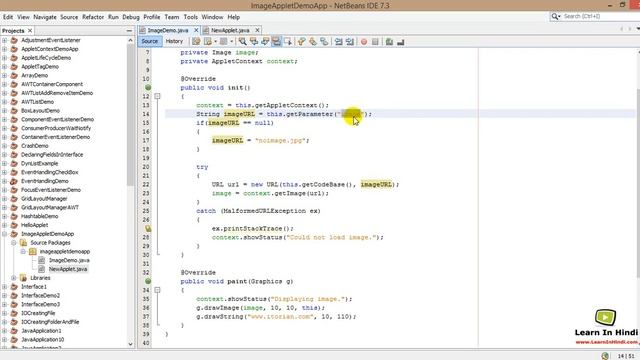
Task: Click hint lightbulb at printStackTrace line
Action: 148,229
